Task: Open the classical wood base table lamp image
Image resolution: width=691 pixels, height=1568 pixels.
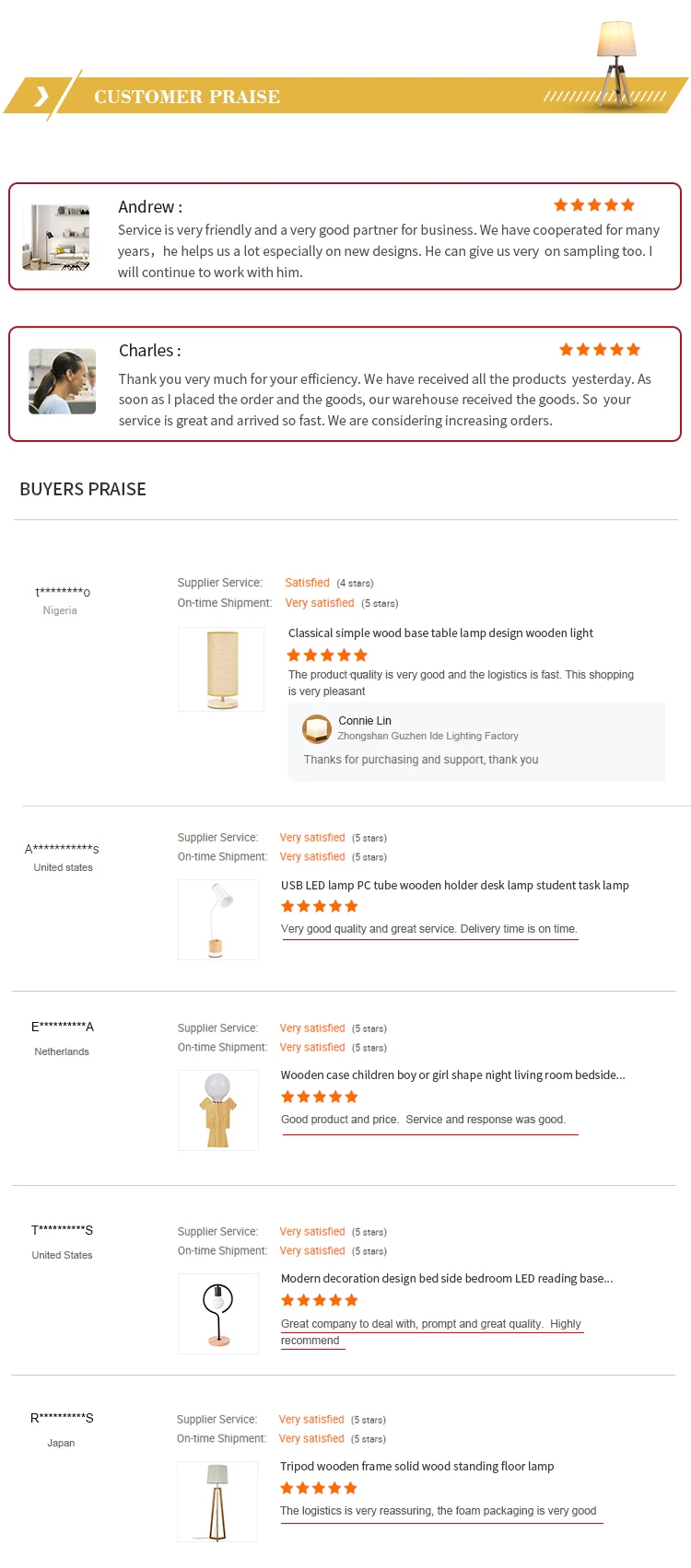Action: 221,669
